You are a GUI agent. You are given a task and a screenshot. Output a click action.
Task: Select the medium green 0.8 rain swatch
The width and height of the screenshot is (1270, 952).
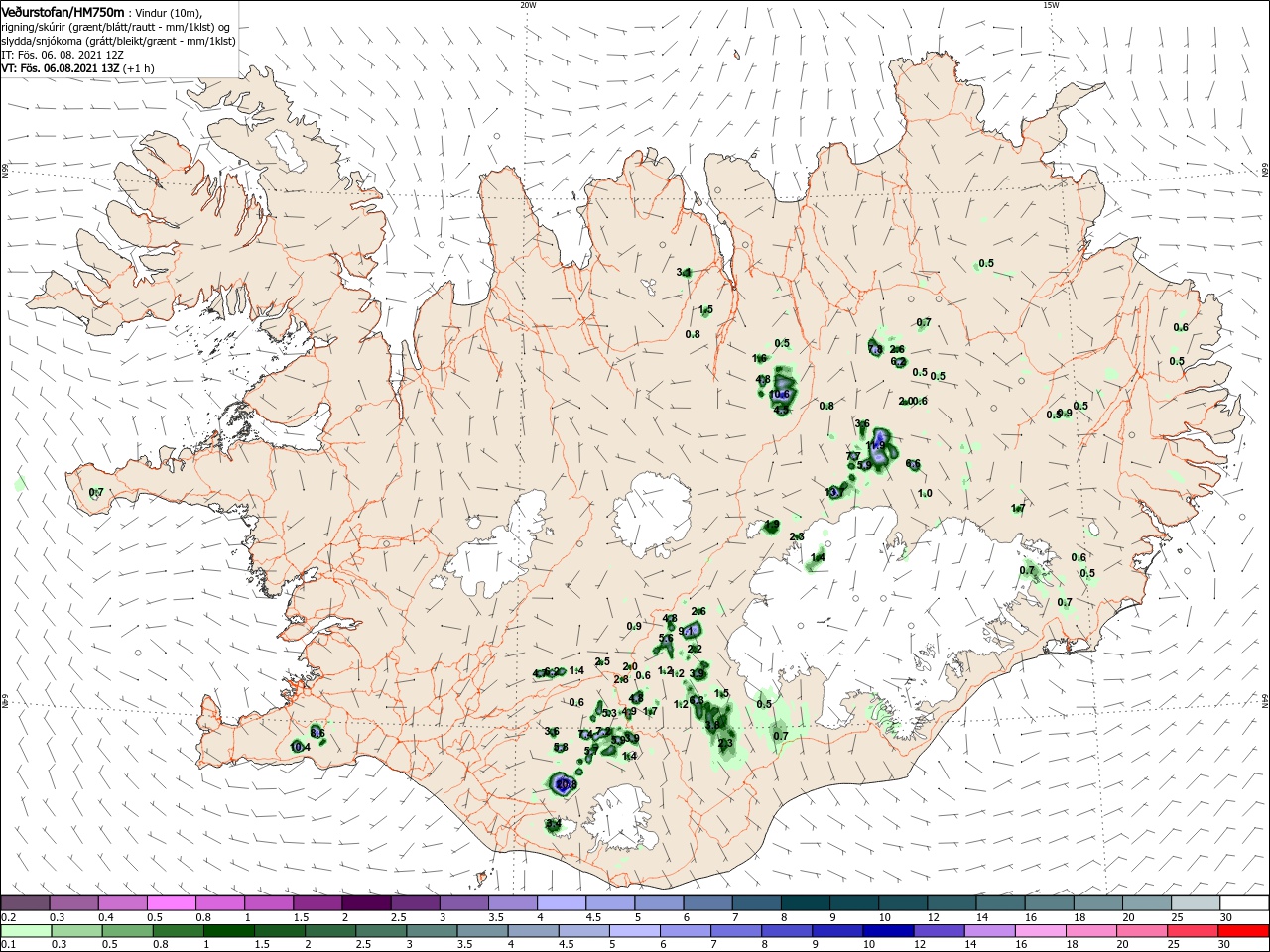[179, 931]
